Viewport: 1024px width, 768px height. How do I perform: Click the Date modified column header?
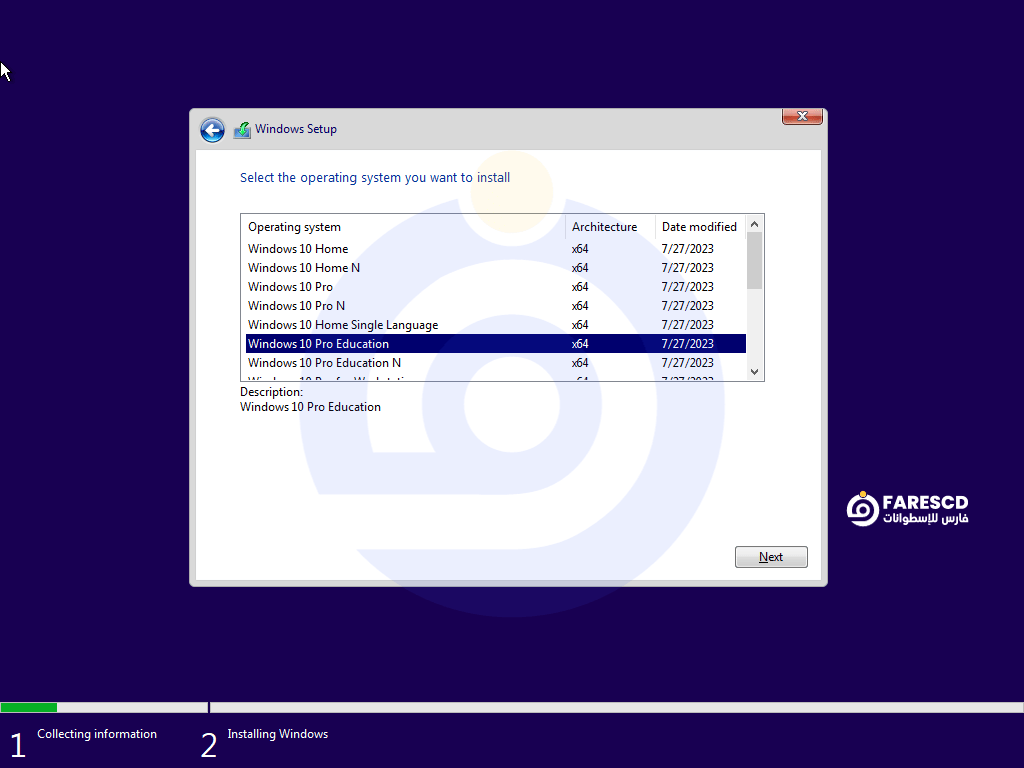coord(701,227)
